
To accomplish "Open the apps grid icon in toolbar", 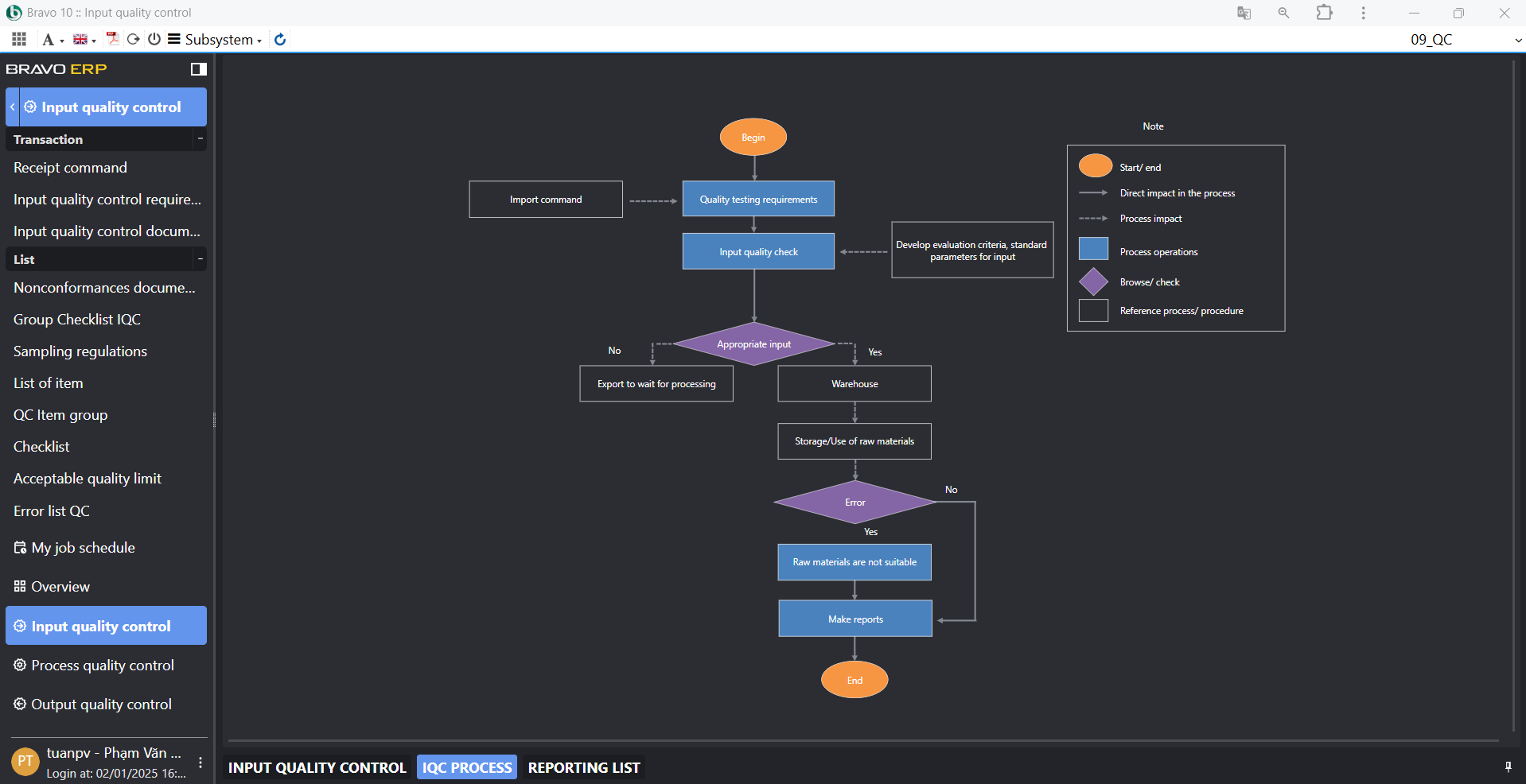I will click(19, 39).
